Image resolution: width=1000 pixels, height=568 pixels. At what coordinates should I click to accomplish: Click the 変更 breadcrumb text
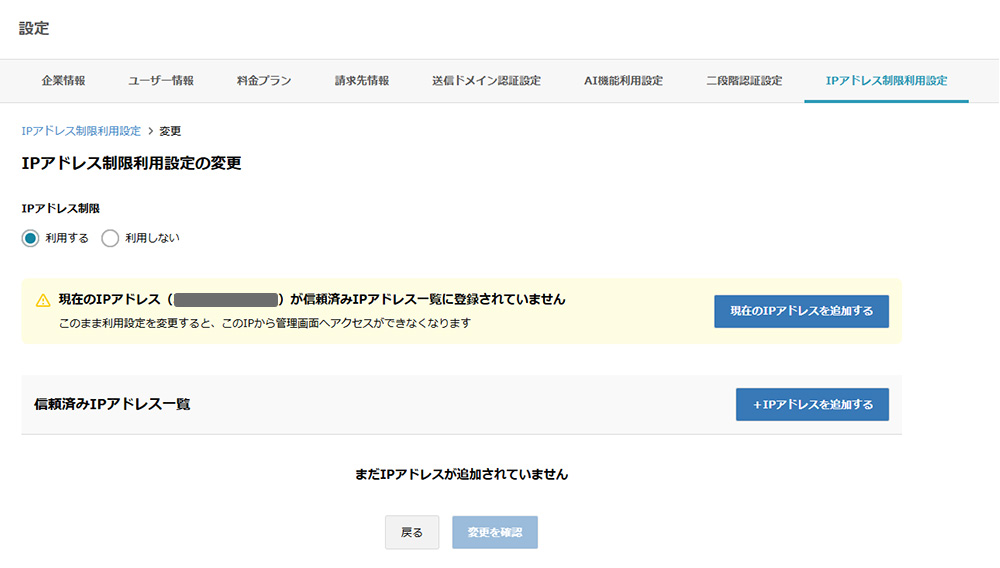[x=170, y=131]
